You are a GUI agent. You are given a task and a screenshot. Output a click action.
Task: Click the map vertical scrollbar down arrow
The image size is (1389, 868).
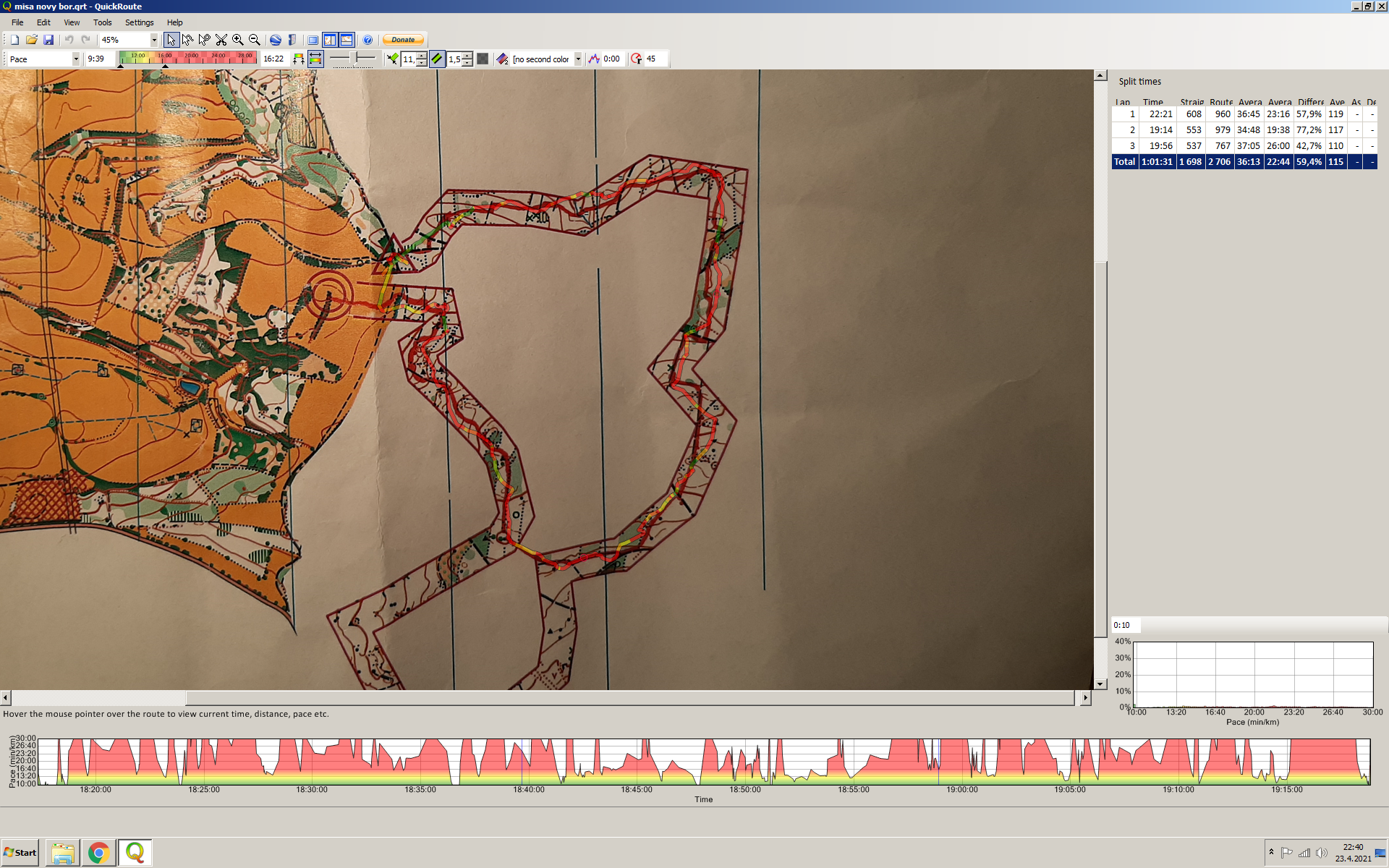coord(1100,684)
